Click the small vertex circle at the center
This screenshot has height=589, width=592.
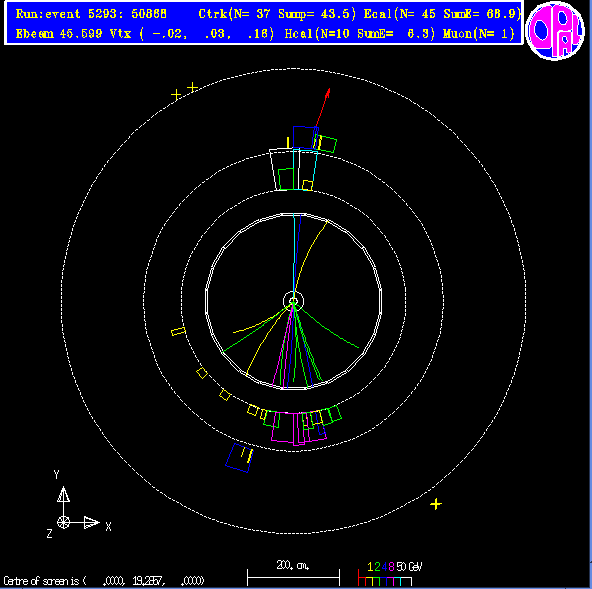click(293, 301)
